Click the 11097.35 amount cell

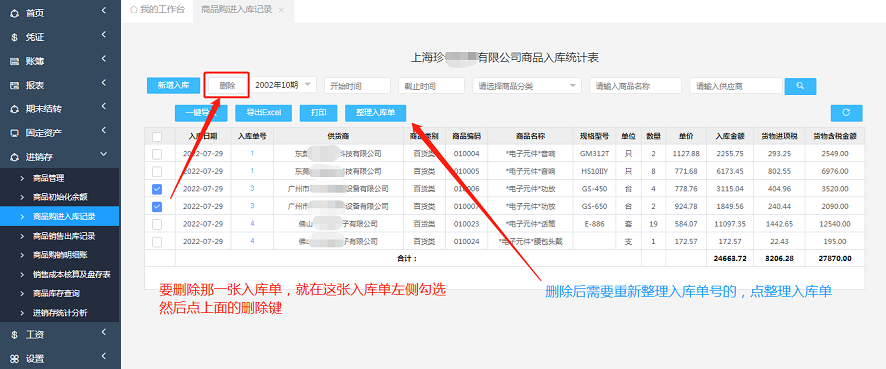(729, 224)
